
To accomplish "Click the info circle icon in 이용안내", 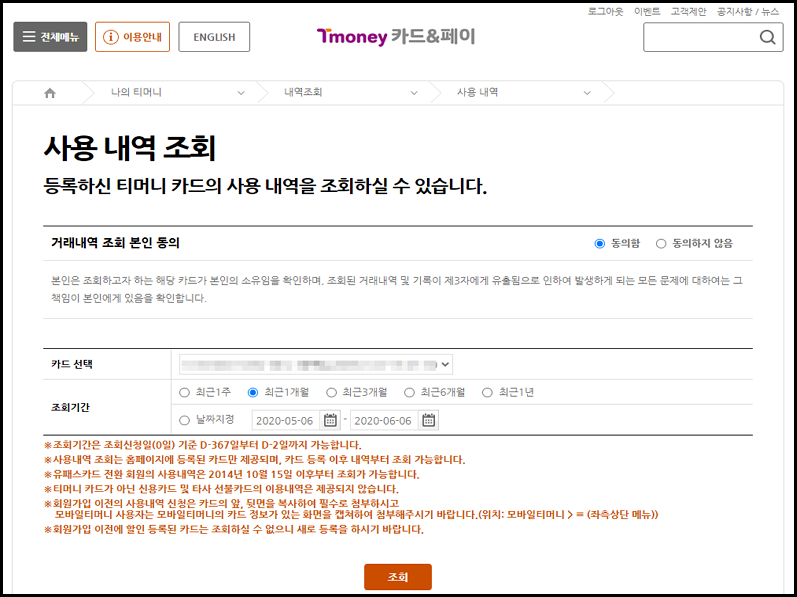I will [x=110, y=37].
